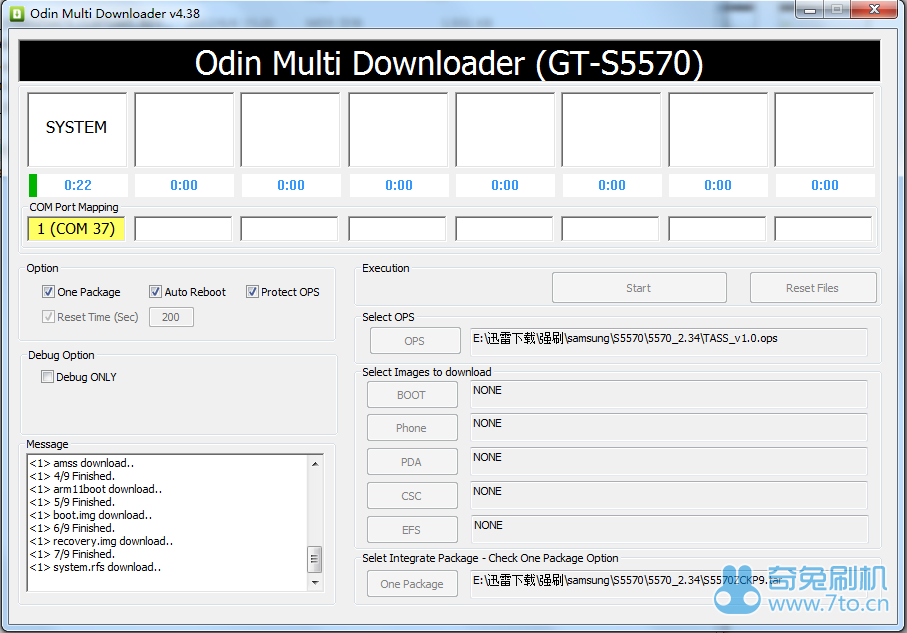Close the Odin Multi Downloader window
Viewport: 907px width, 633px height.
tap(875, 10)
